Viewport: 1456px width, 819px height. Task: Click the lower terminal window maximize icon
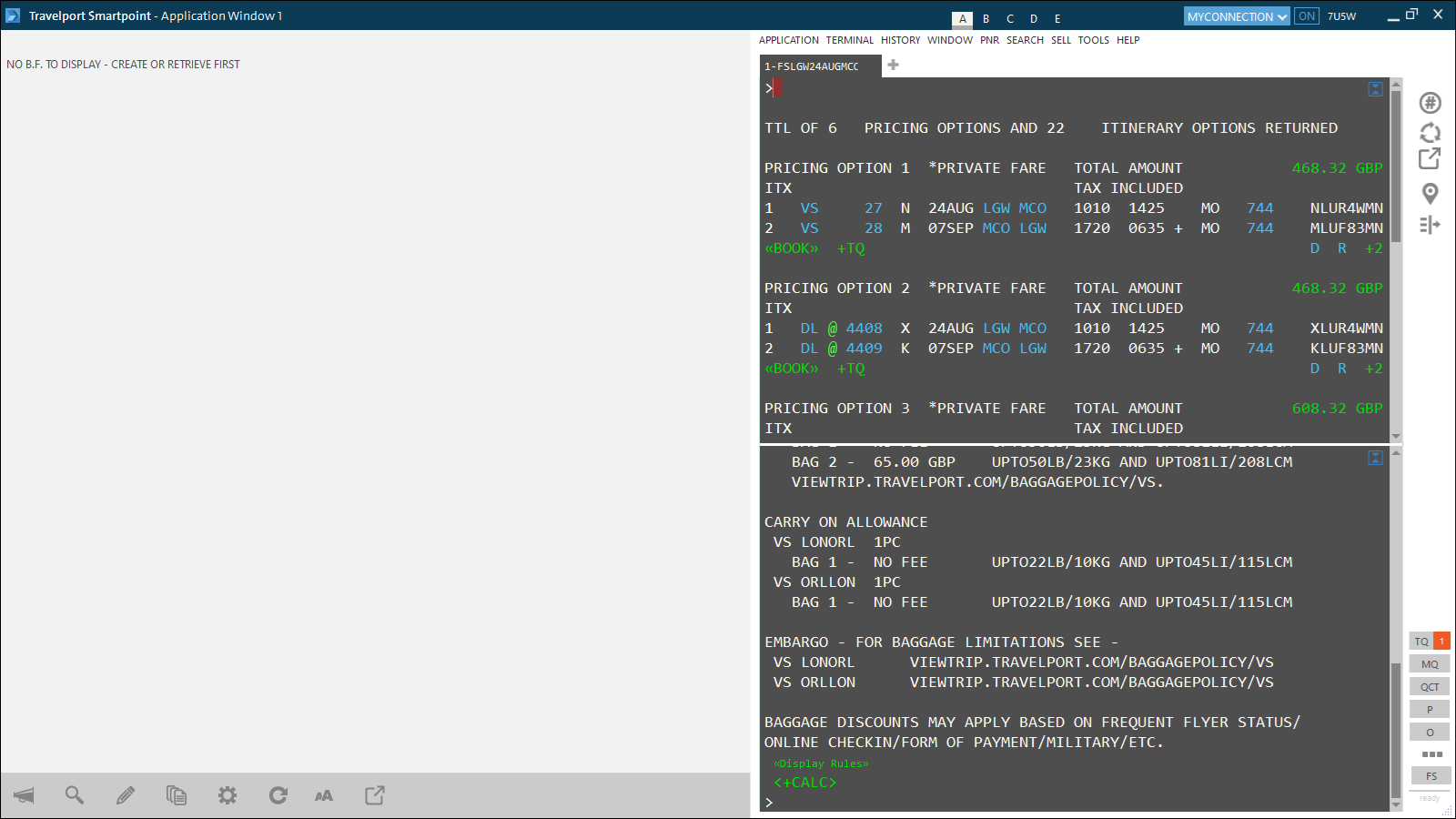(1375, 458)
